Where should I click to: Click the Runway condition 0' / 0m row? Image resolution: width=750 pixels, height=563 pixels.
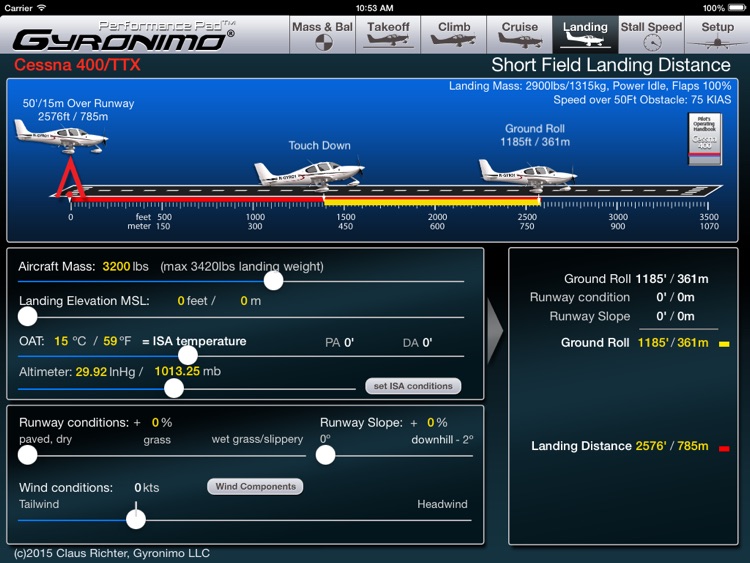coord(612,297)
